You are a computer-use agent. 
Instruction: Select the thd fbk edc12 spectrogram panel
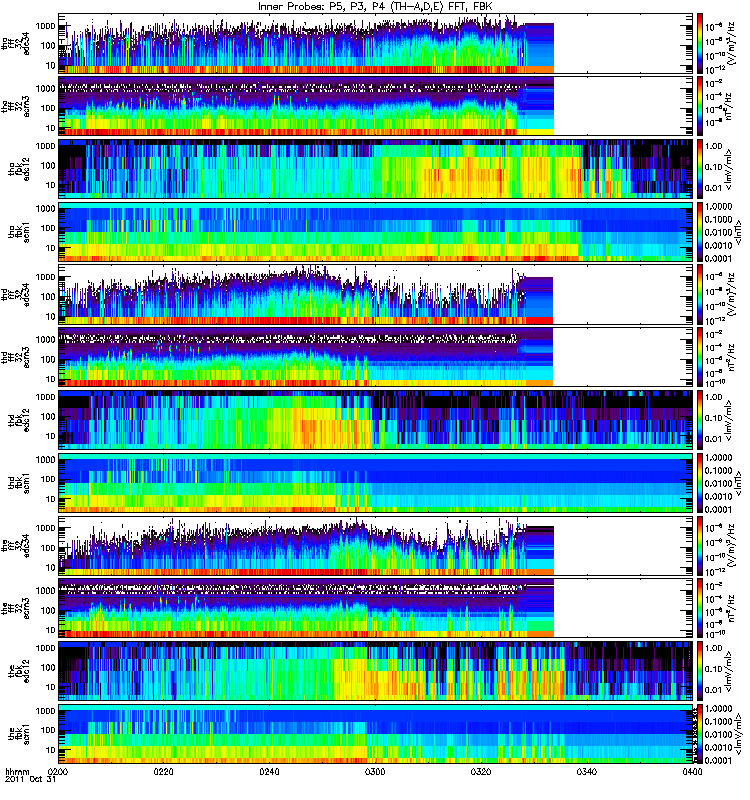[x=375, y=419]
